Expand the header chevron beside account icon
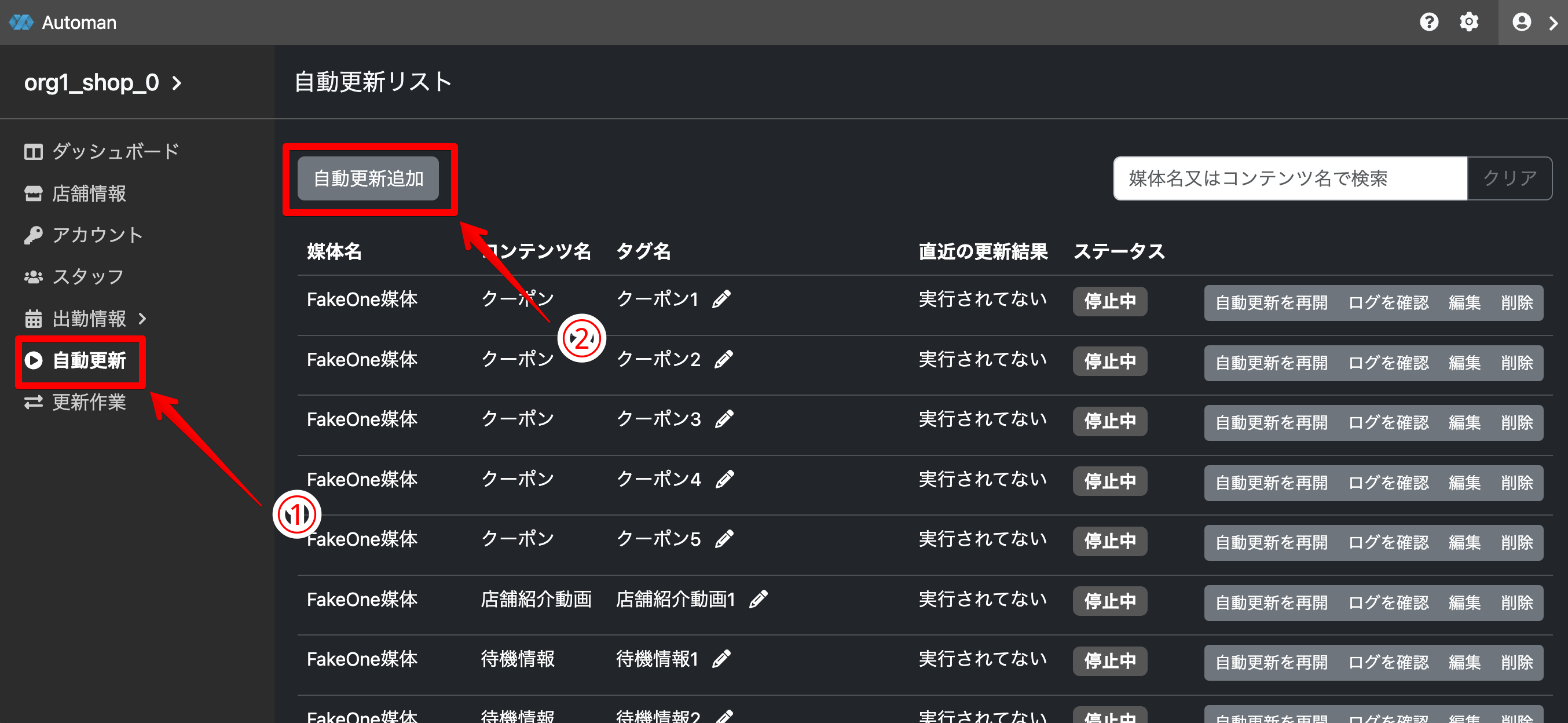The width and height of the screenshot is (1568, 723). click(x=1553, y=23)
